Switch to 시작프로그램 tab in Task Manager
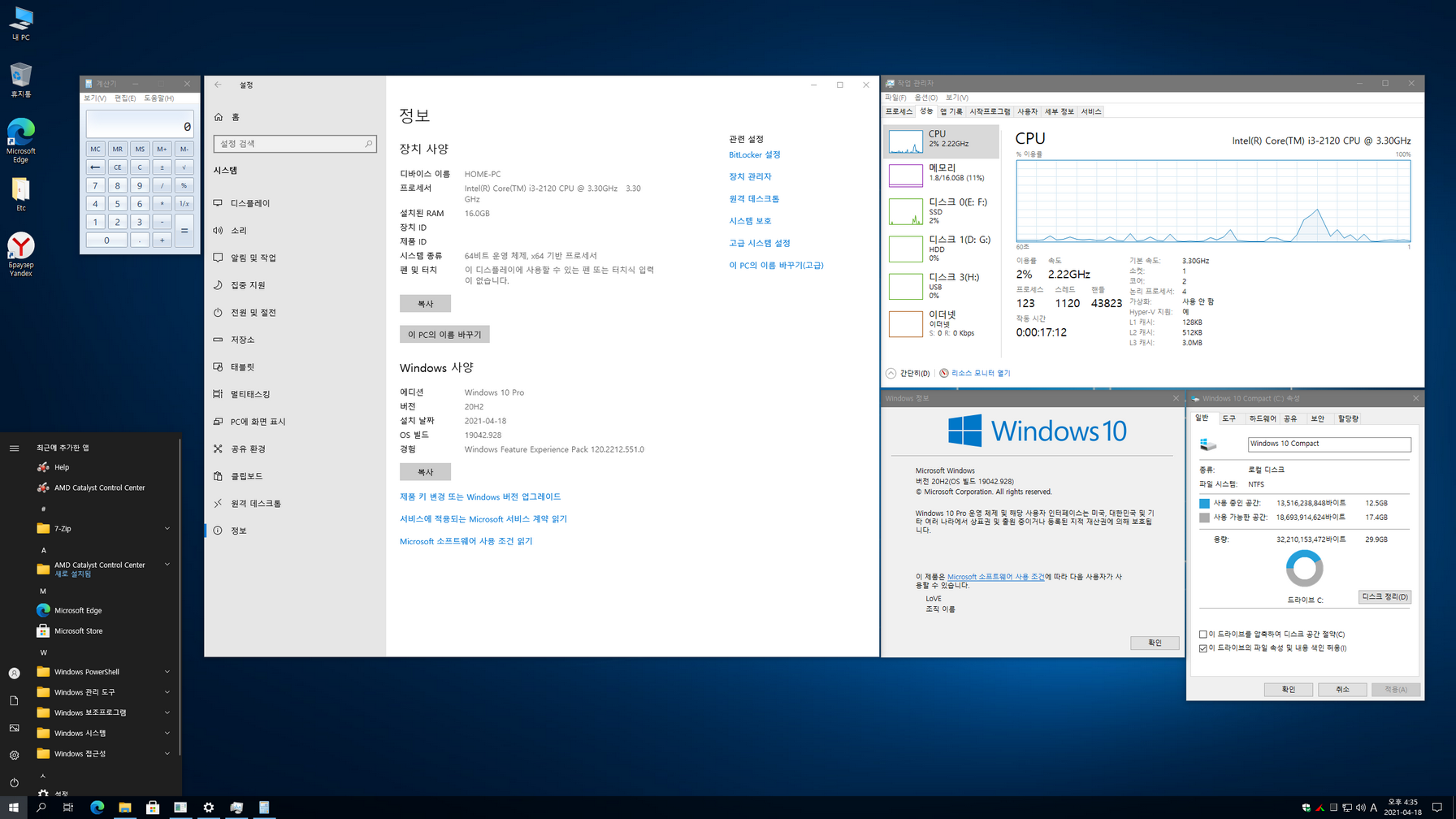Image resolution: width=1456 pixels, height=819 pixels. pos(990,111)
